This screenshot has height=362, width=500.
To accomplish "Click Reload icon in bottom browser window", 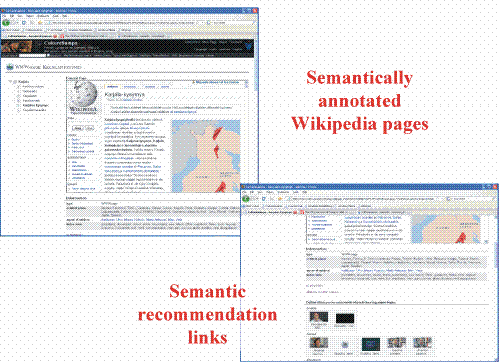I will (x=264, y=199).
